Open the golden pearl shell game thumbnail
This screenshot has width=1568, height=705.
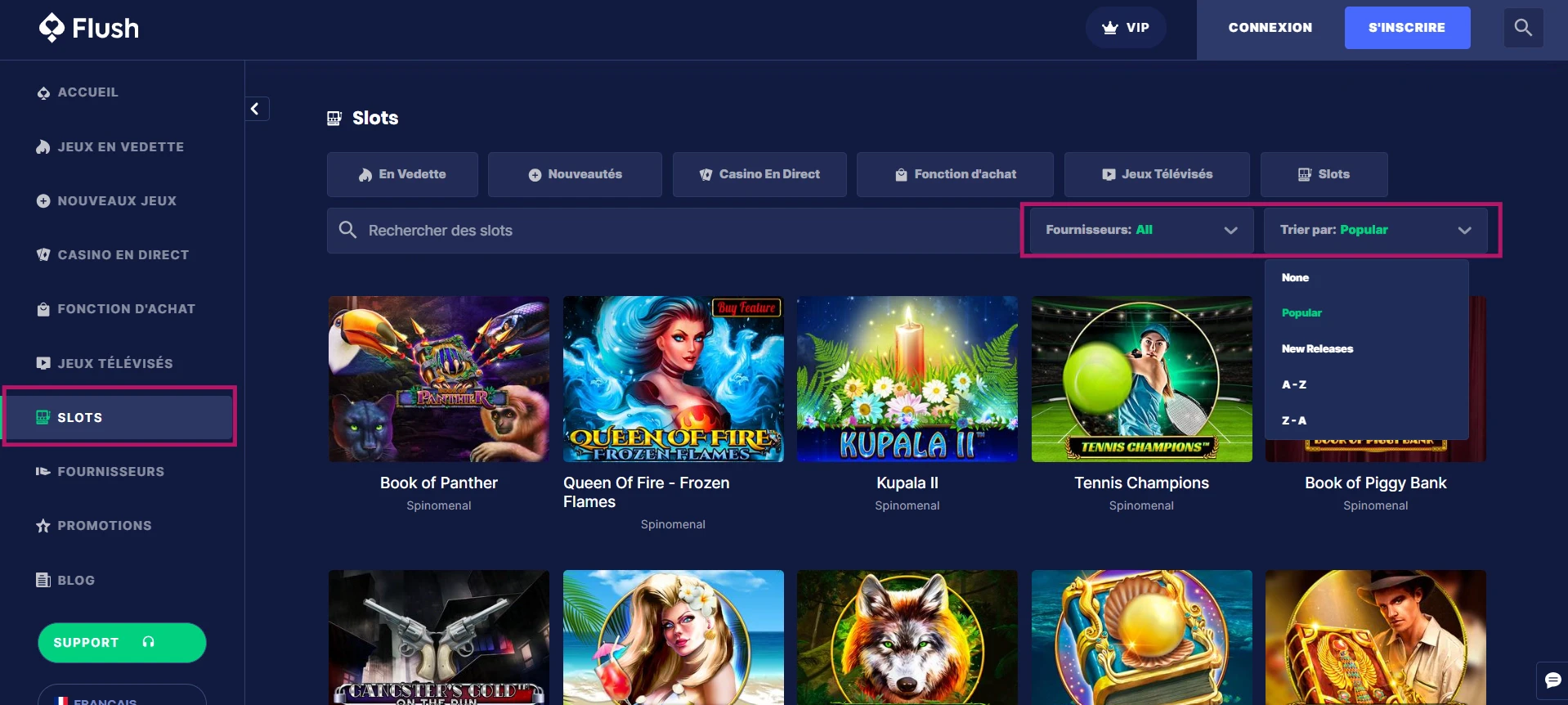coord(1142,638)
